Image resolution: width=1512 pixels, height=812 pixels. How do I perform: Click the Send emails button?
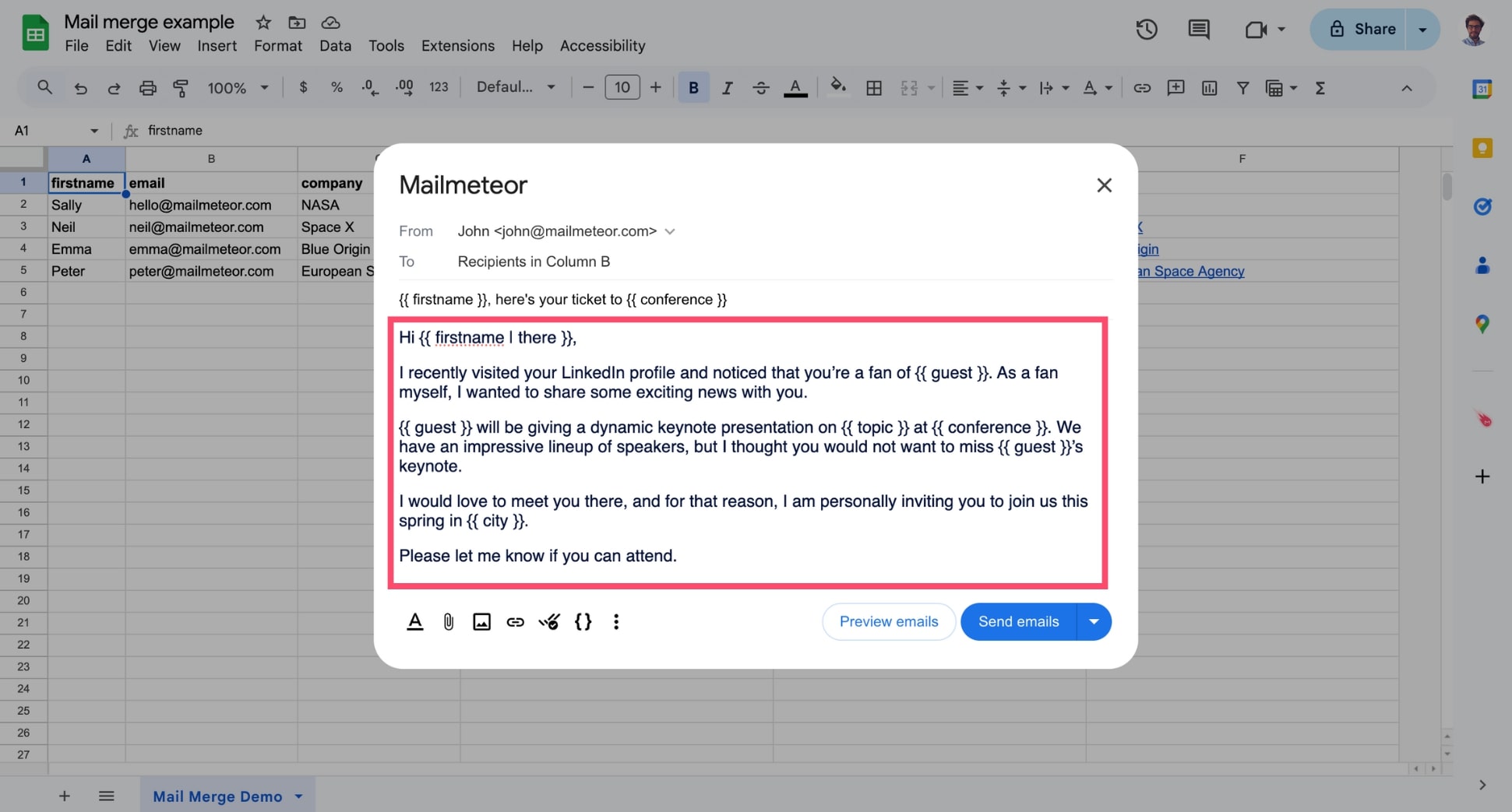point(1018,621)
